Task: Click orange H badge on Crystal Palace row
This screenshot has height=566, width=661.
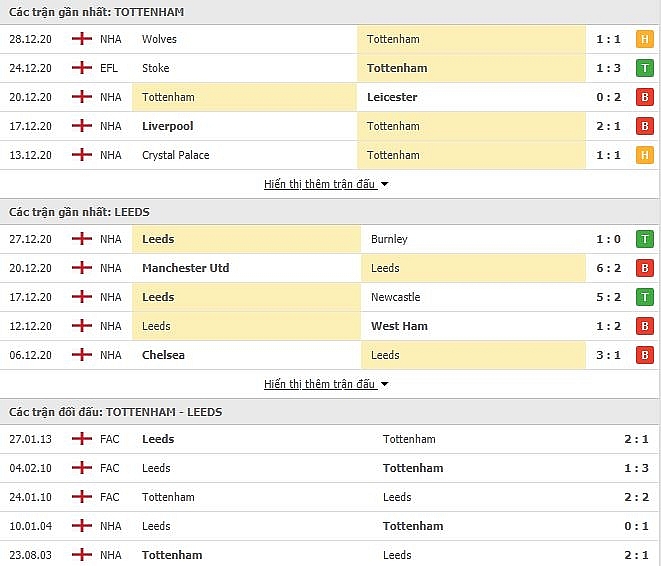Action: tap(644, 155)
